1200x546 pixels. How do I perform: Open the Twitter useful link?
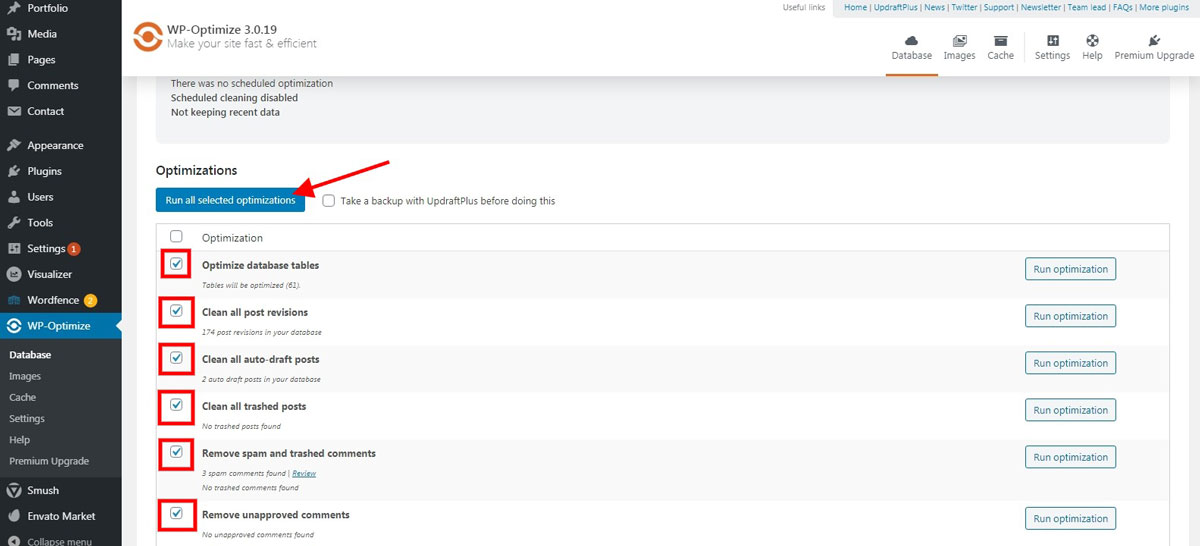[x=964, y=7]
